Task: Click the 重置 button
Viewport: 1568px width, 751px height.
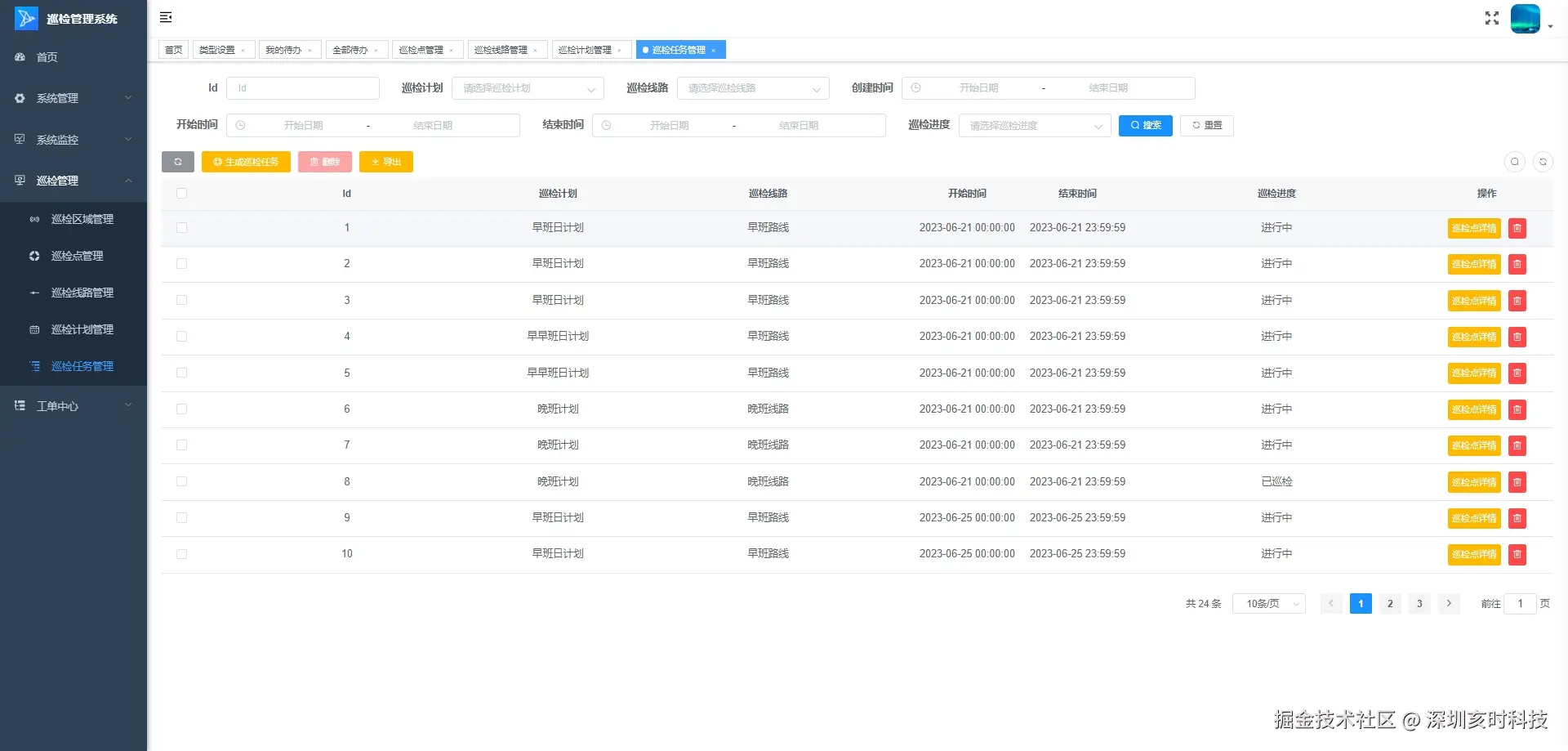Action: (1207, 126)
